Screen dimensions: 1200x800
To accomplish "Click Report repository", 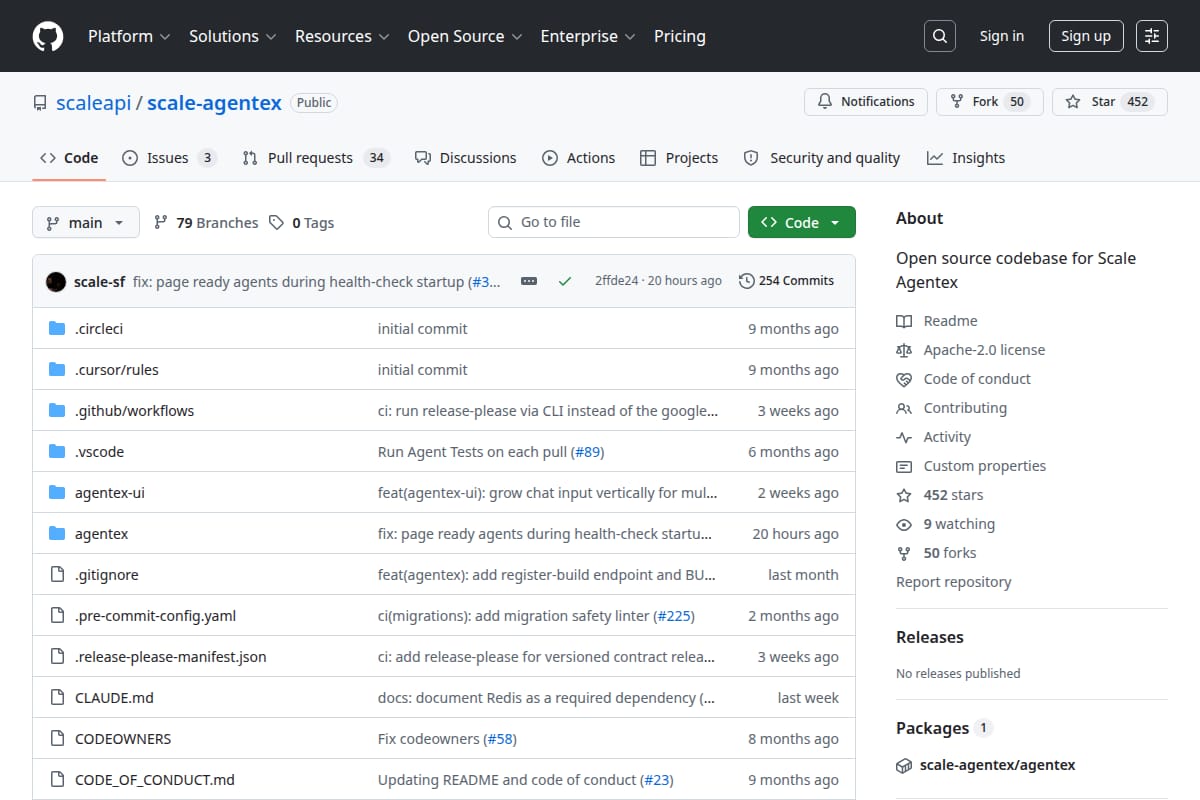I will click(954, 582).
